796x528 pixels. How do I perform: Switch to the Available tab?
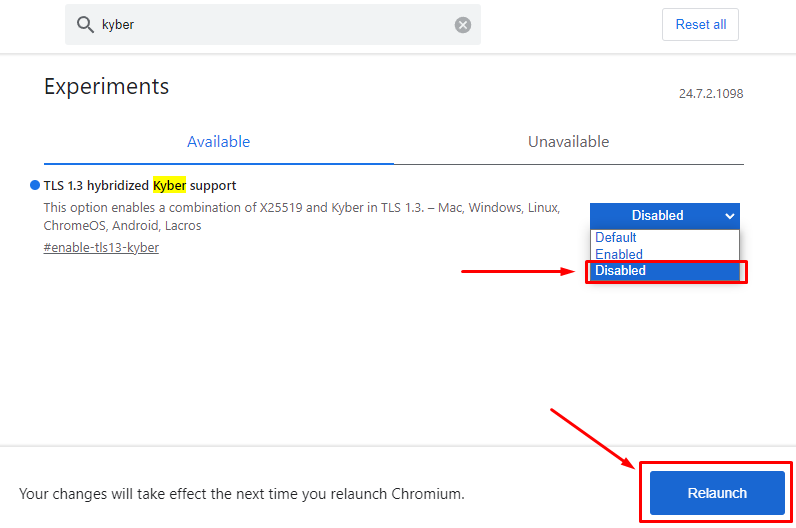[219, 142]
